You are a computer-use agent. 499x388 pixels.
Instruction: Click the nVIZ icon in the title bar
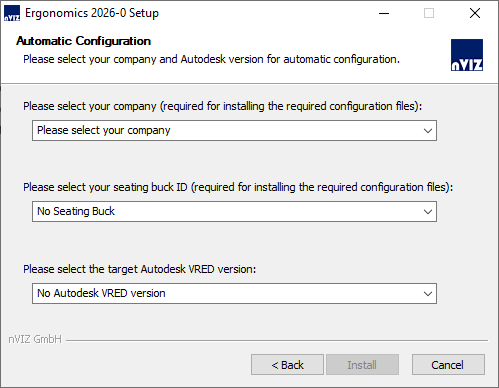(12, 13)
